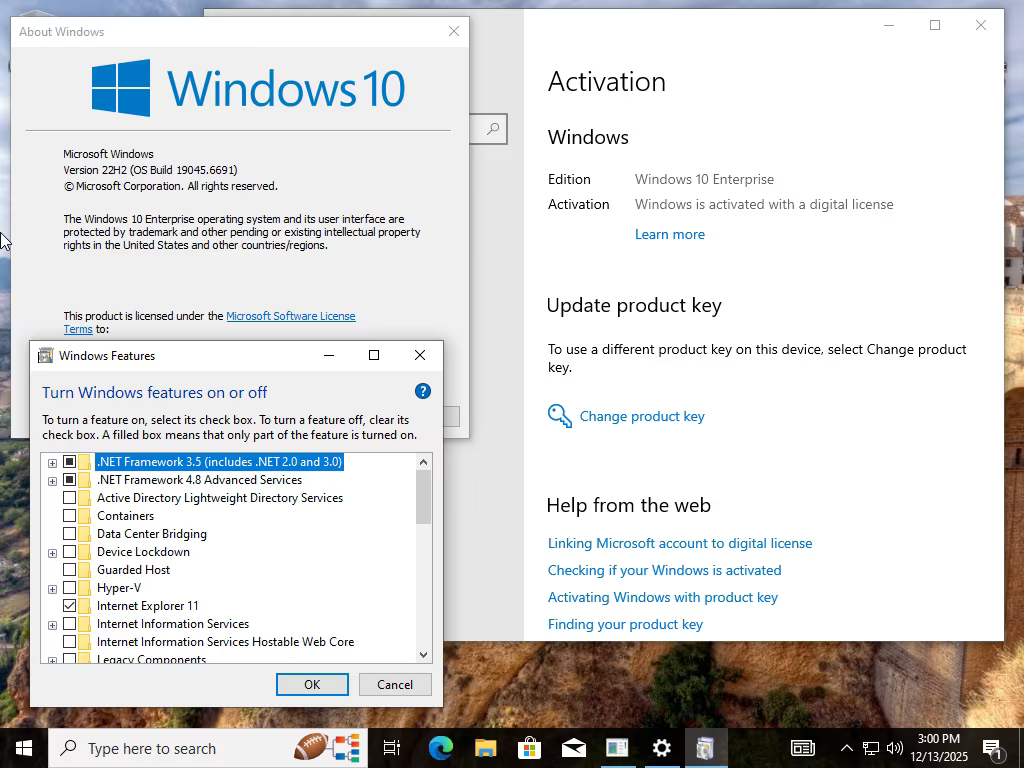Select the Data Center Bridging row
Screen dimensions: 1024x768
pyautogui.click(x=152, y=534)
